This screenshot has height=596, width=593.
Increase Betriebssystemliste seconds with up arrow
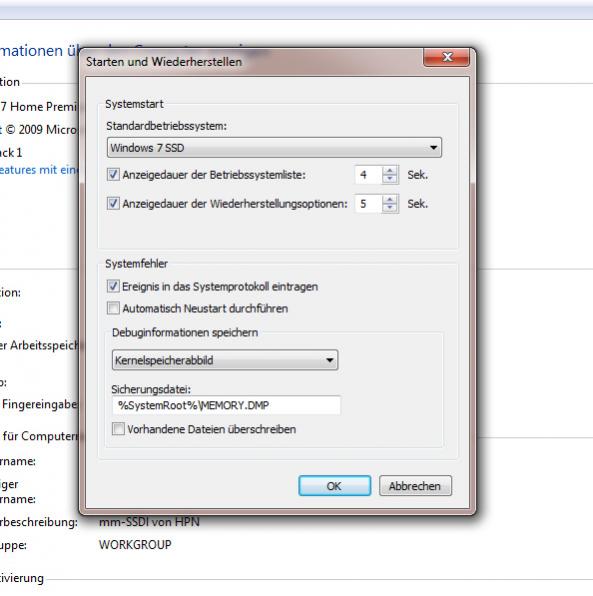coord(390,170)
